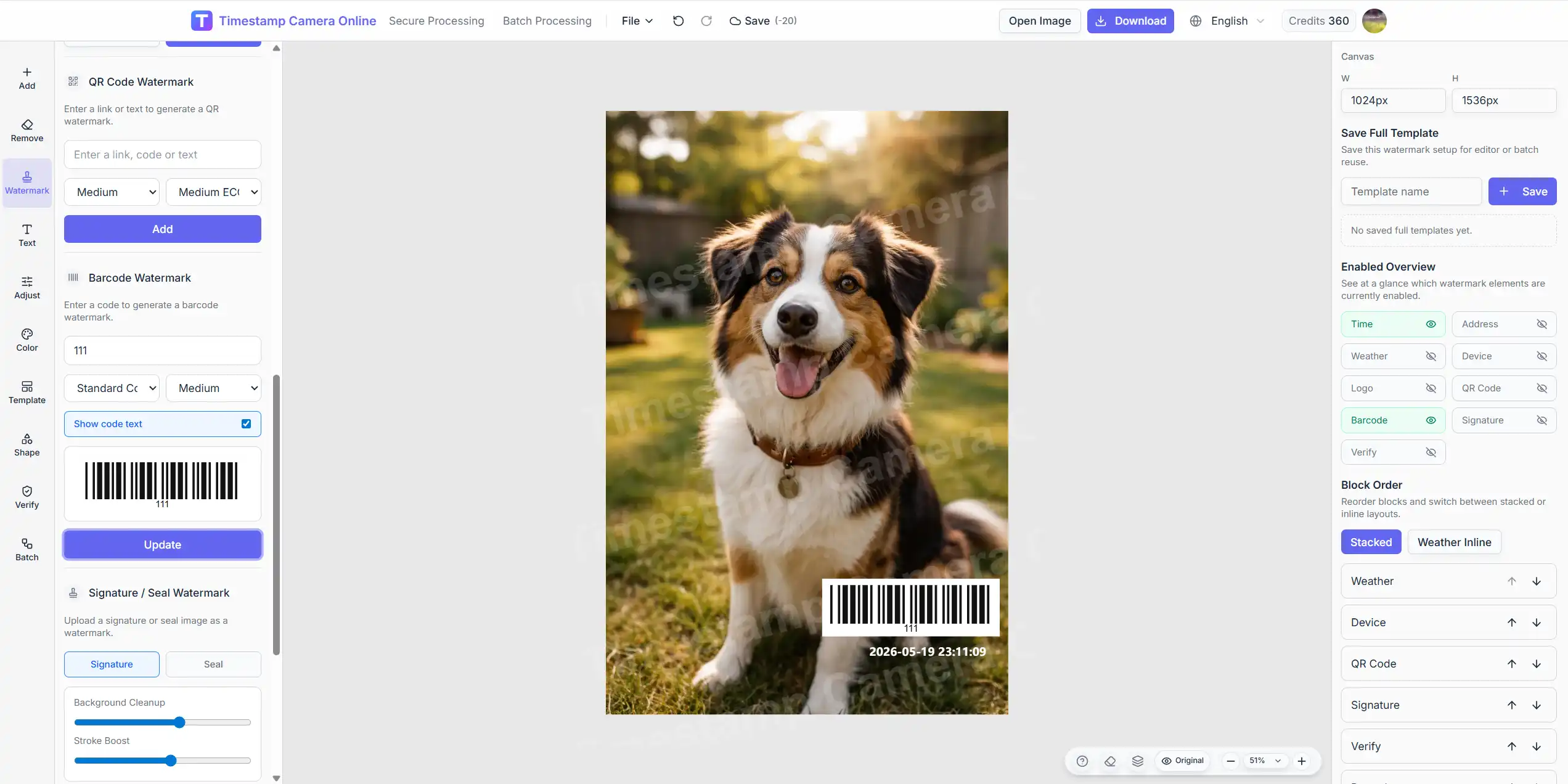This screenshot has width=1568, height=784.
Task: Open the Batch Processing menu item
Action: 547,21
